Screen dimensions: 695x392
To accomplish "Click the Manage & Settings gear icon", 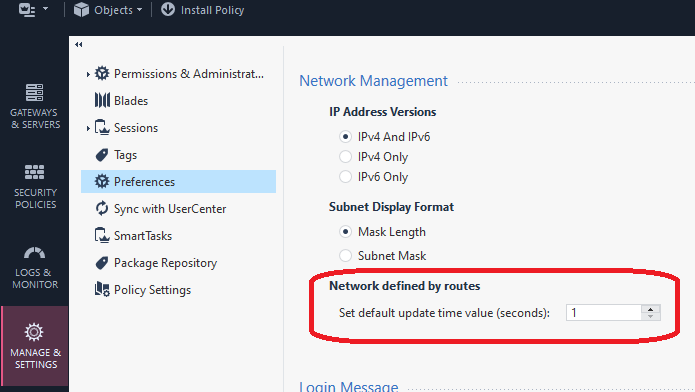I will pyautogui.click(x=34, y=332).
